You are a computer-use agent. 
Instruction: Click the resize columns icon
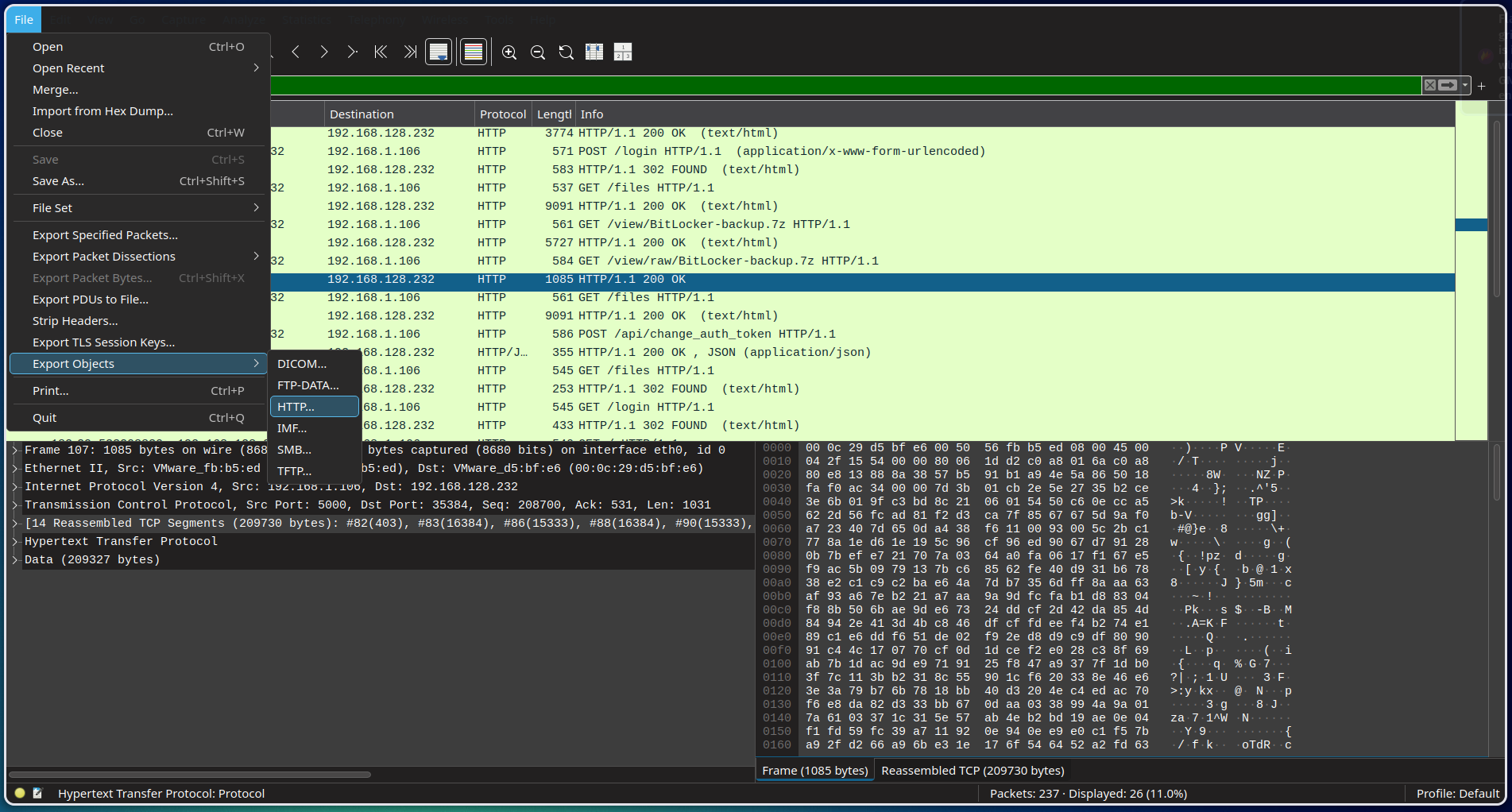pyautogui.click(x=594, y=52)
